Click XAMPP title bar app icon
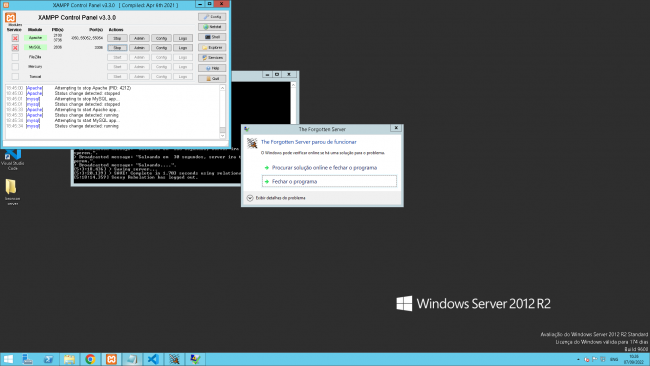 6,5
